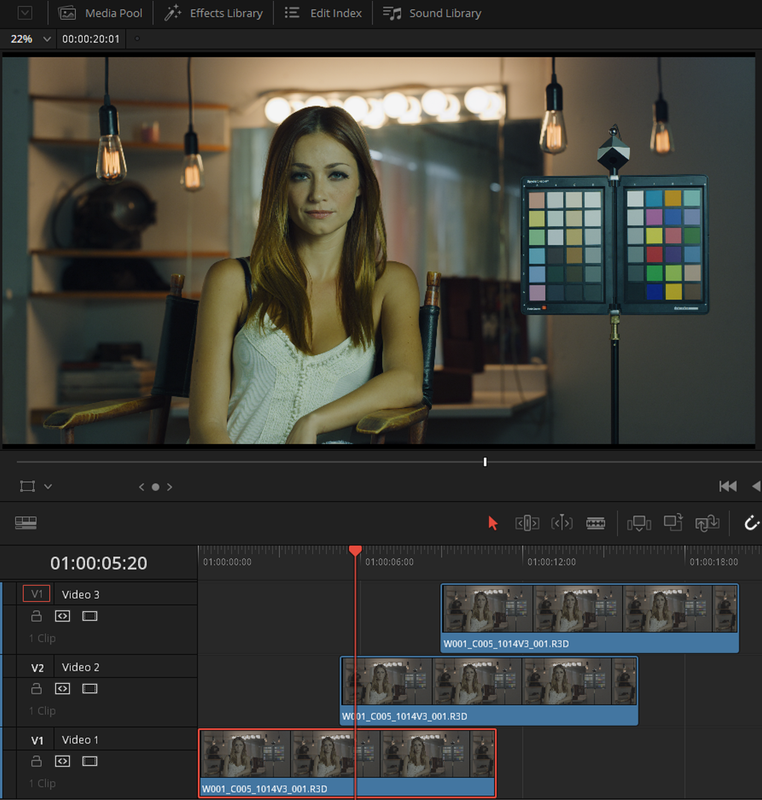Go to previous keyframe marker arrow
This screenshot has width=762, height=800.
click(142, 487)
